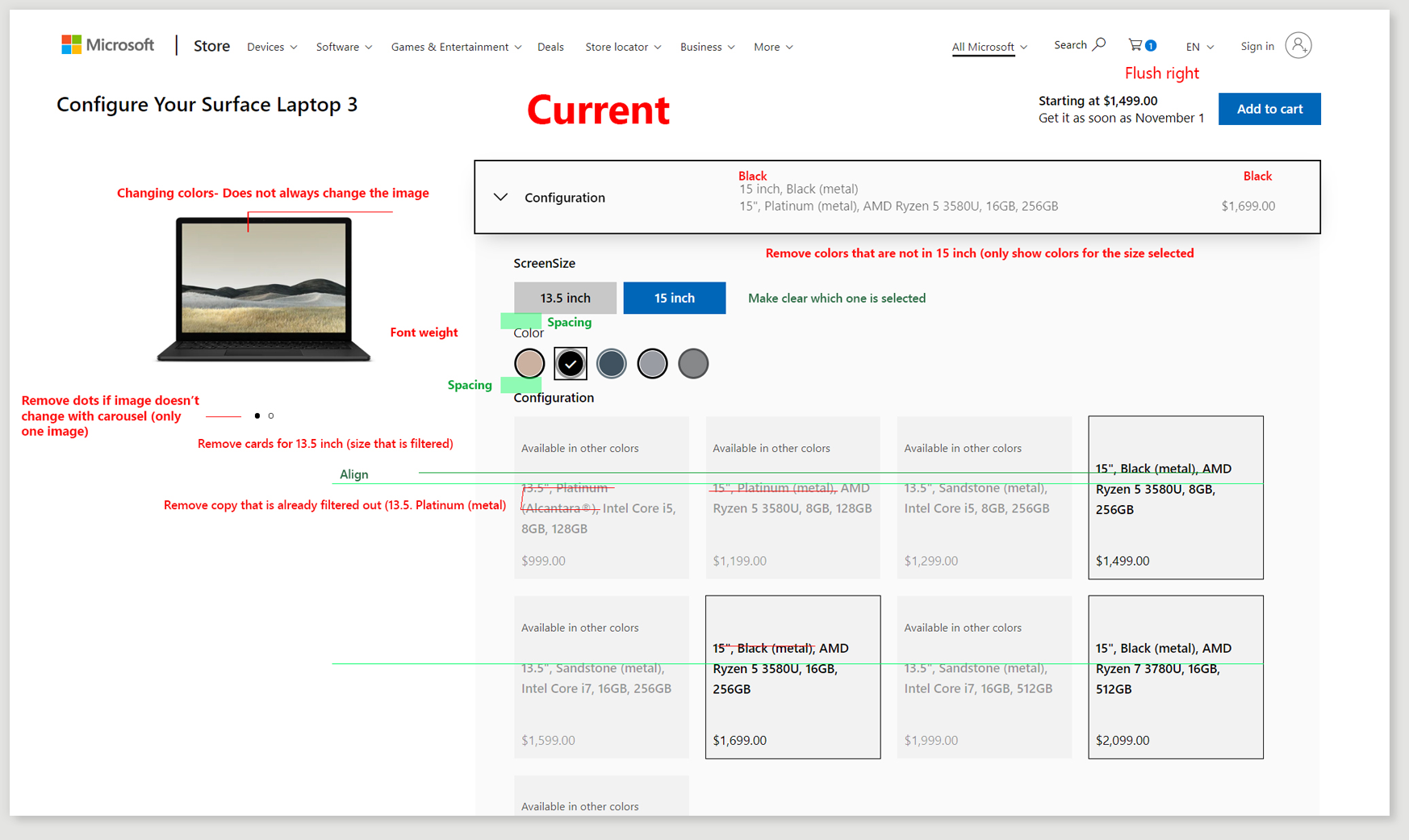
Task: Visit the Deals page
Action: tap(550, 47)
